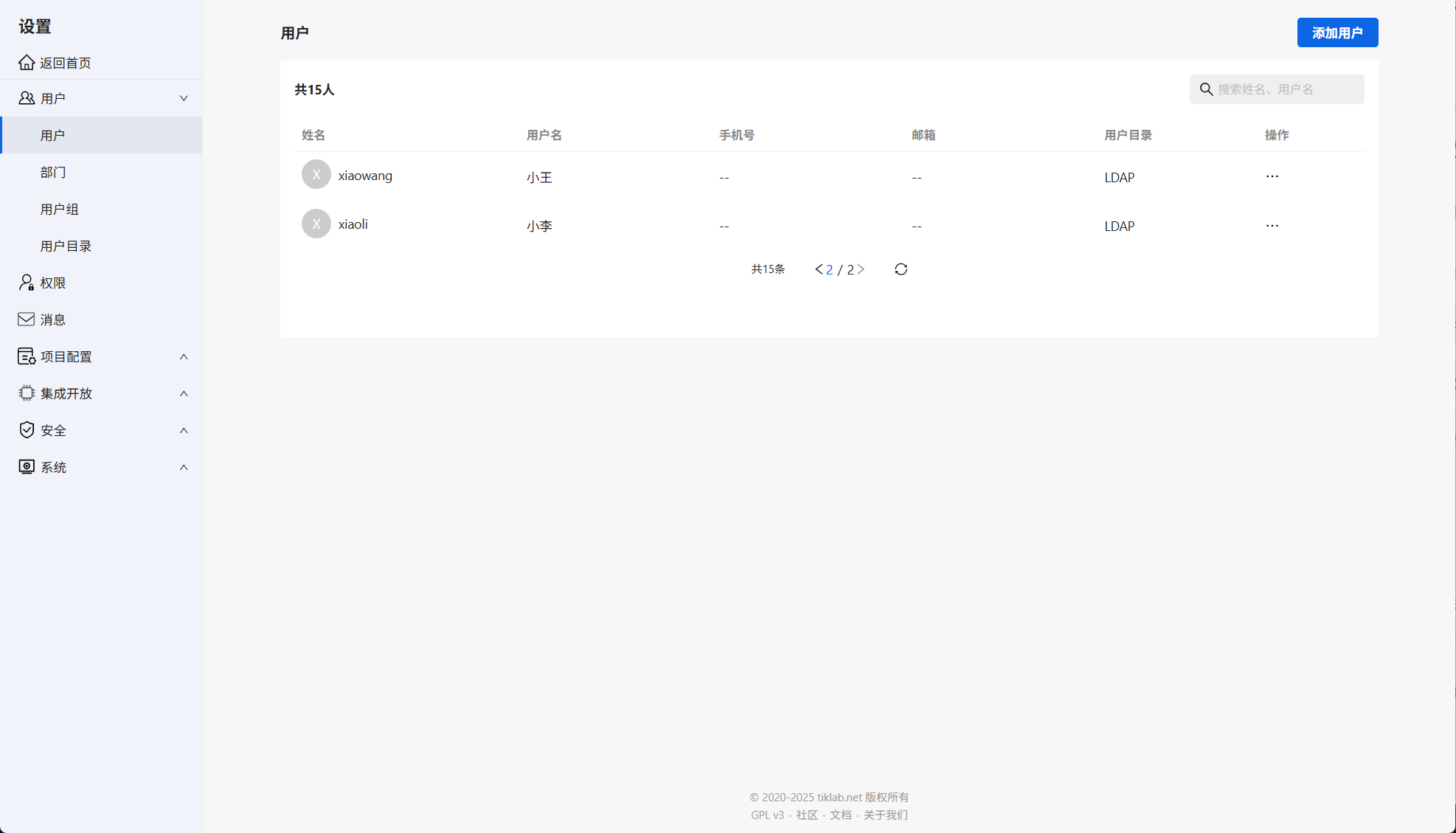Open the 文档 link in the footer

pyautogui.click(x=840, y=815)
